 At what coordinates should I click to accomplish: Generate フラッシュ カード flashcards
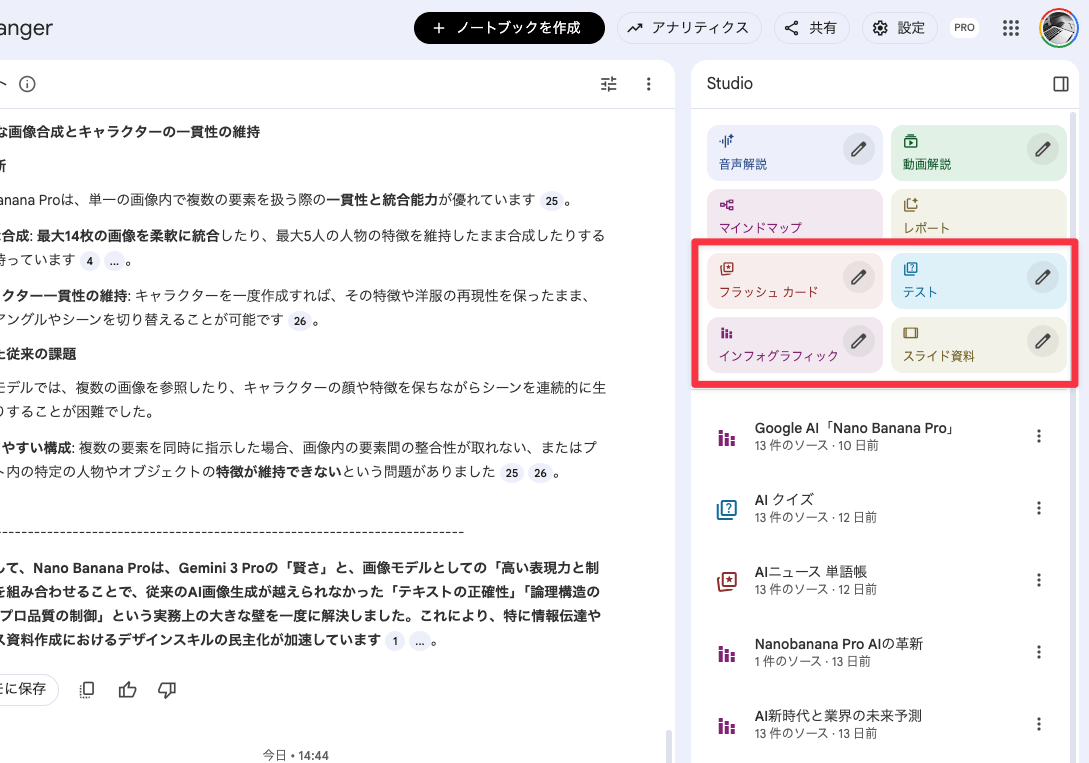click(x=770, y=280)
